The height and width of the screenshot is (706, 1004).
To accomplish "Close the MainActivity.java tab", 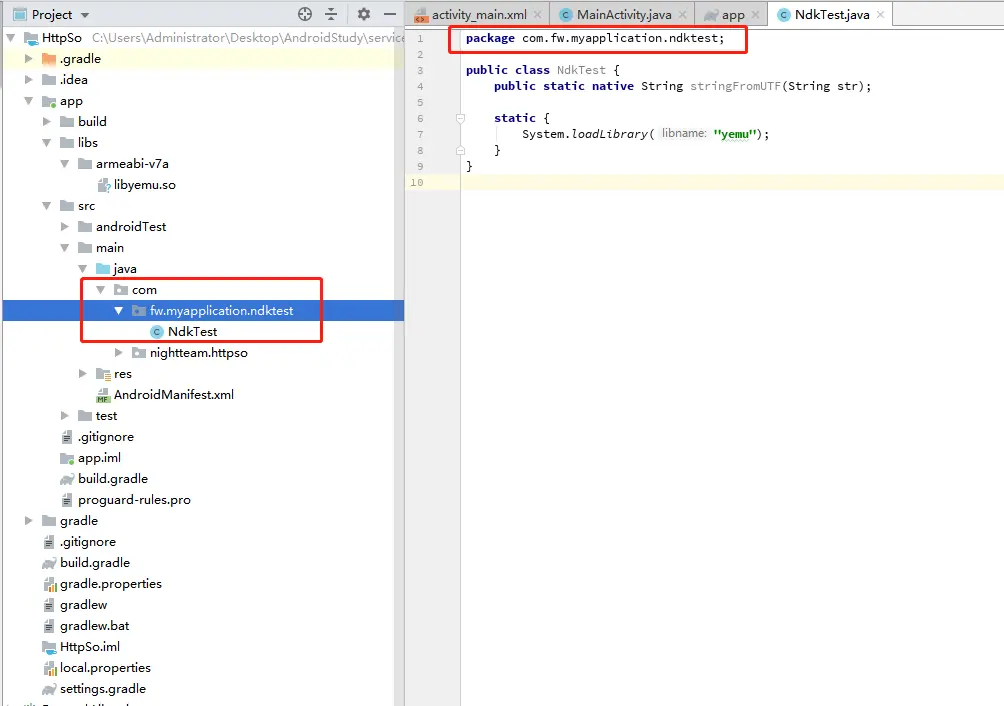I will (x=683, y=15).
